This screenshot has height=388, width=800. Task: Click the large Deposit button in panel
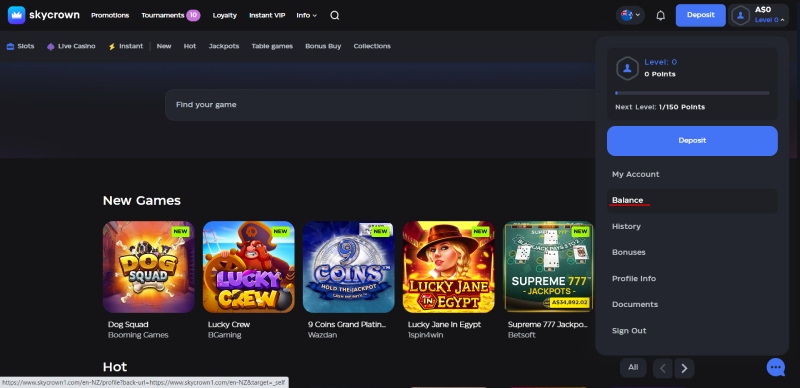[692, 140]
